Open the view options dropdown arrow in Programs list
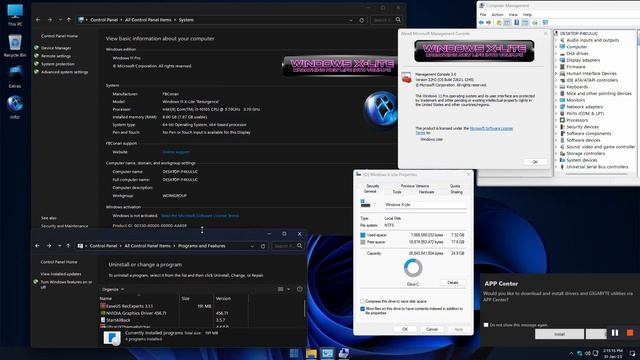The height and width of the screenshot is (360, 640). coord(289,289)
